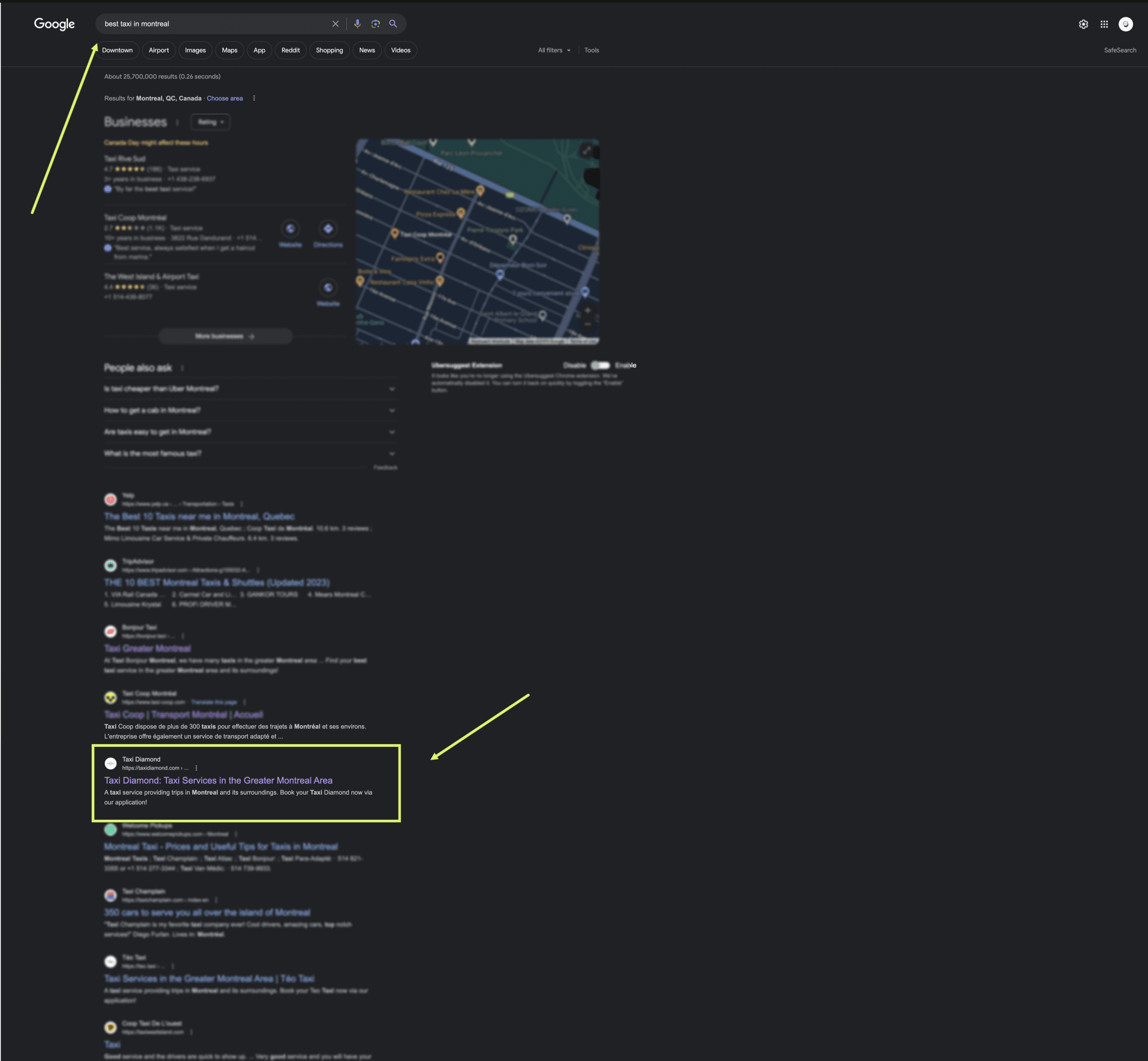
Task: Open the settings gear icon
Action: coord(1083,24)
